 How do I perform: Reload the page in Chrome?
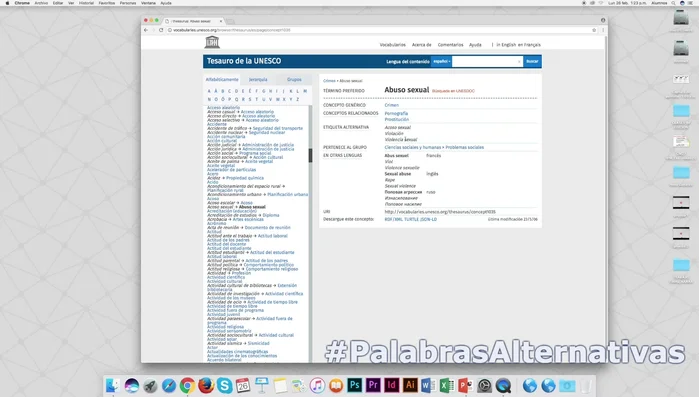161,30
